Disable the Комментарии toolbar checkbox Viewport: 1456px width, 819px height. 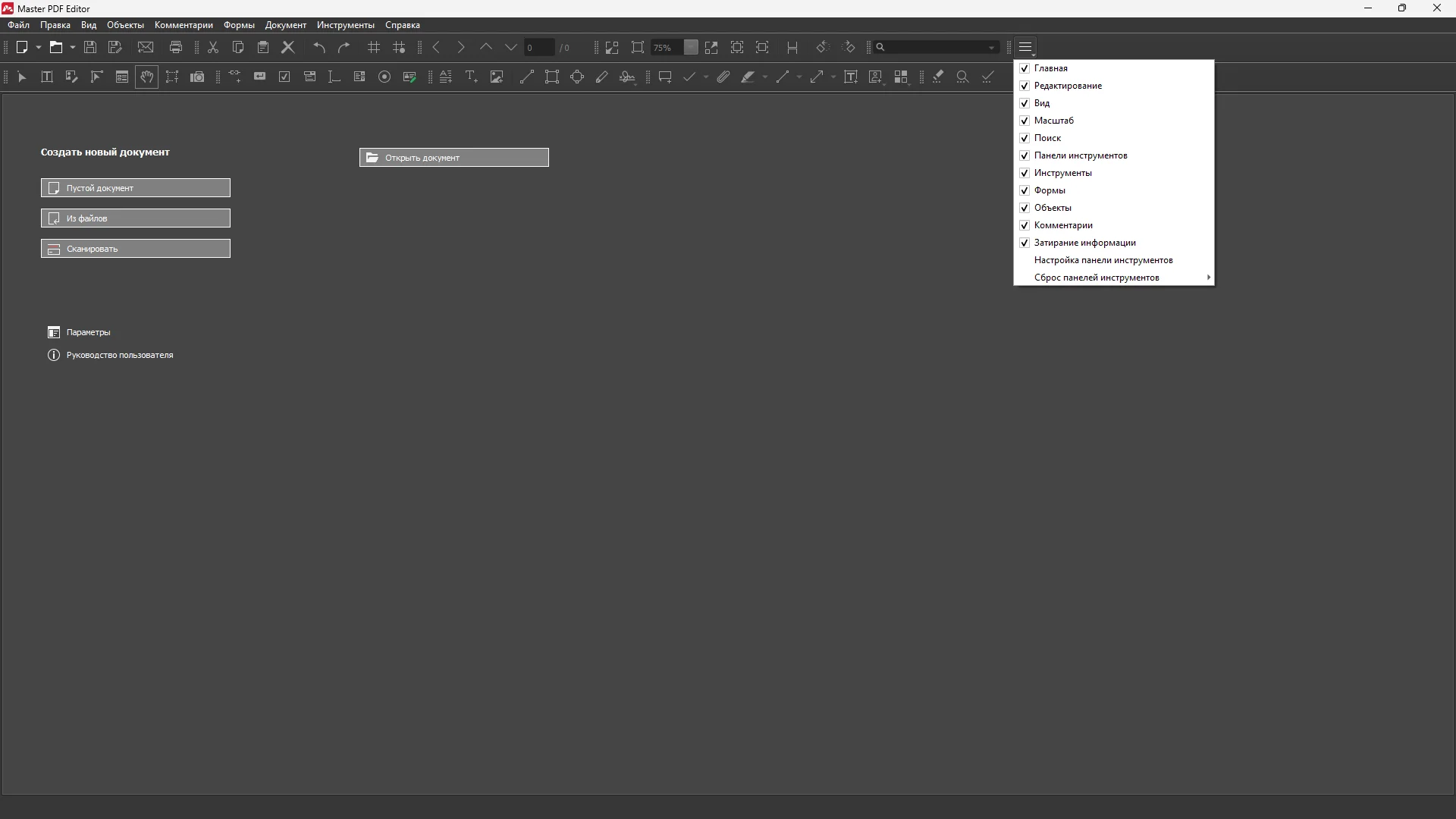coord(1025,225)
